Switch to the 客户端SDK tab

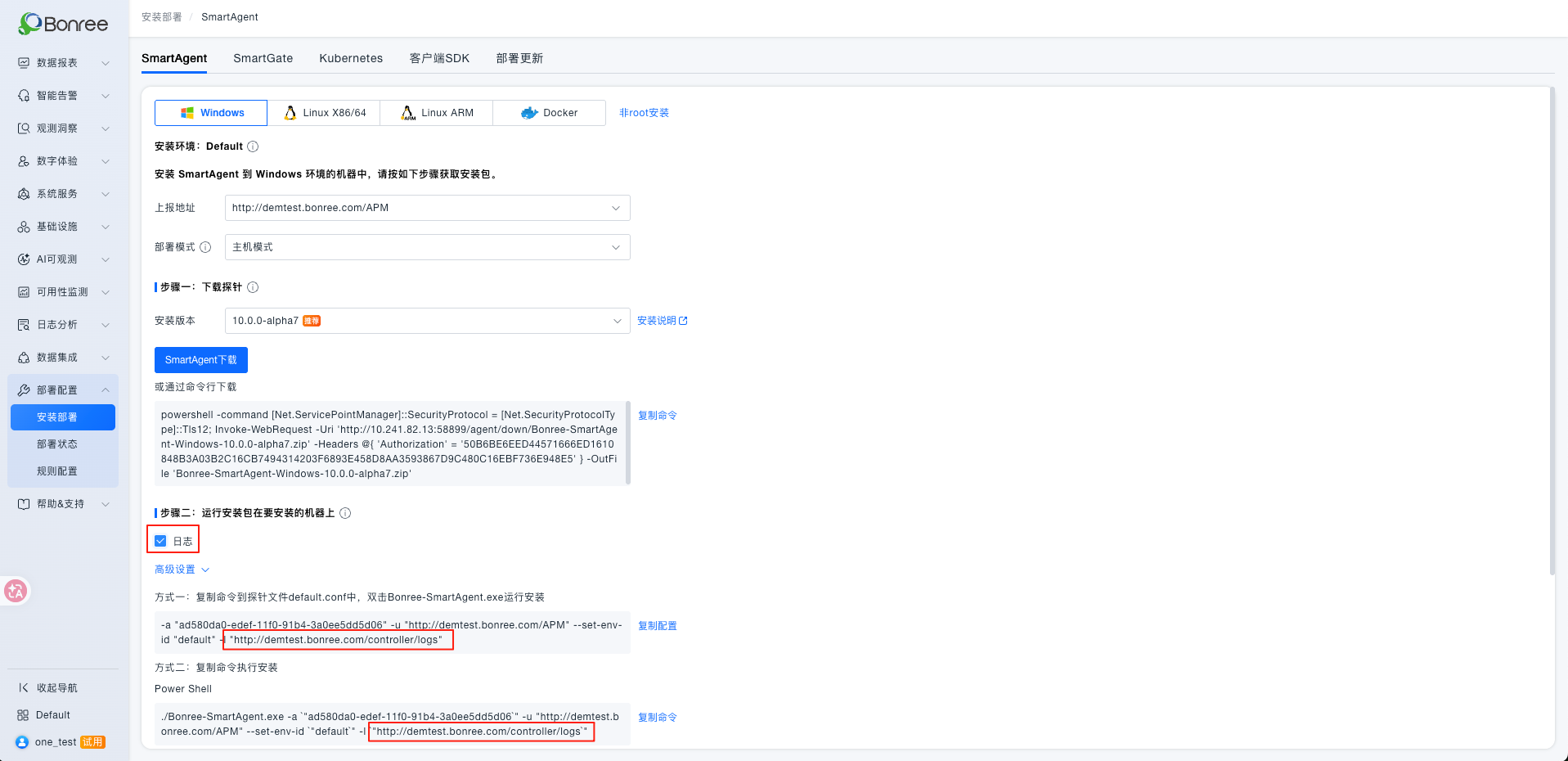439,58
